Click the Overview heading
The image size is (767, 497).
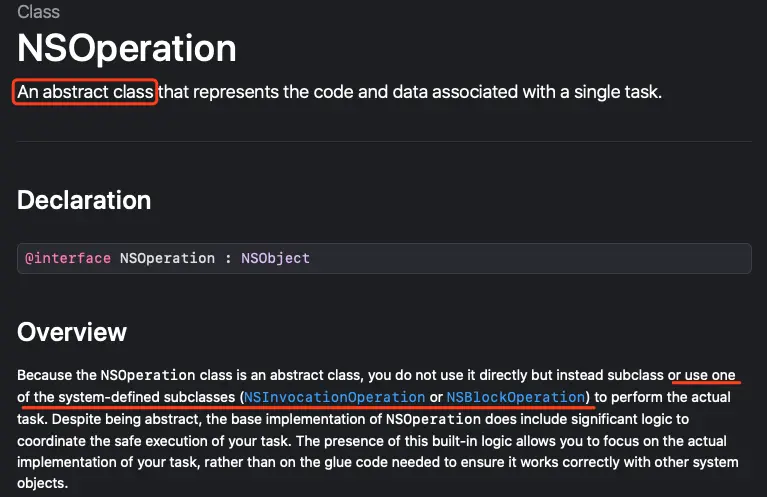click(72, 332)
